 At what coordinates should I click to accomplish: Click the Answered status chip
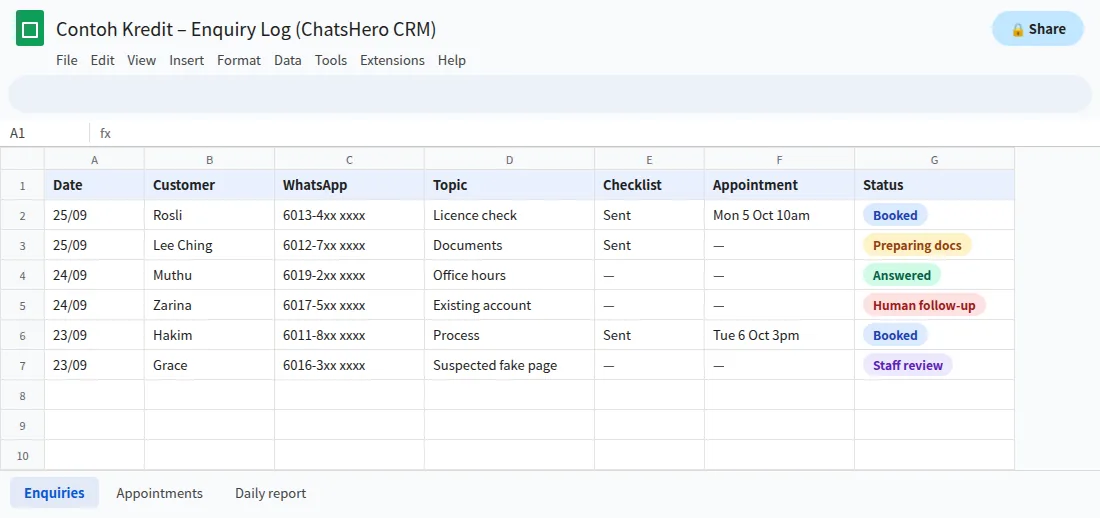coord(901,275)
